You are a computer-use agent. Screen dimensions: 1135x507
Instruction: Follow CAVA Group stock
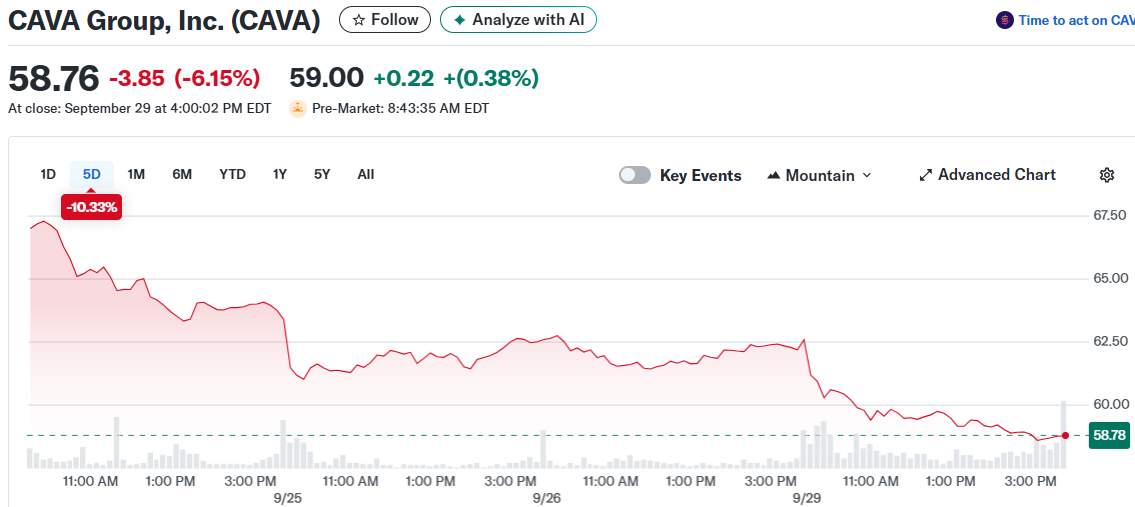pos(384,20)
